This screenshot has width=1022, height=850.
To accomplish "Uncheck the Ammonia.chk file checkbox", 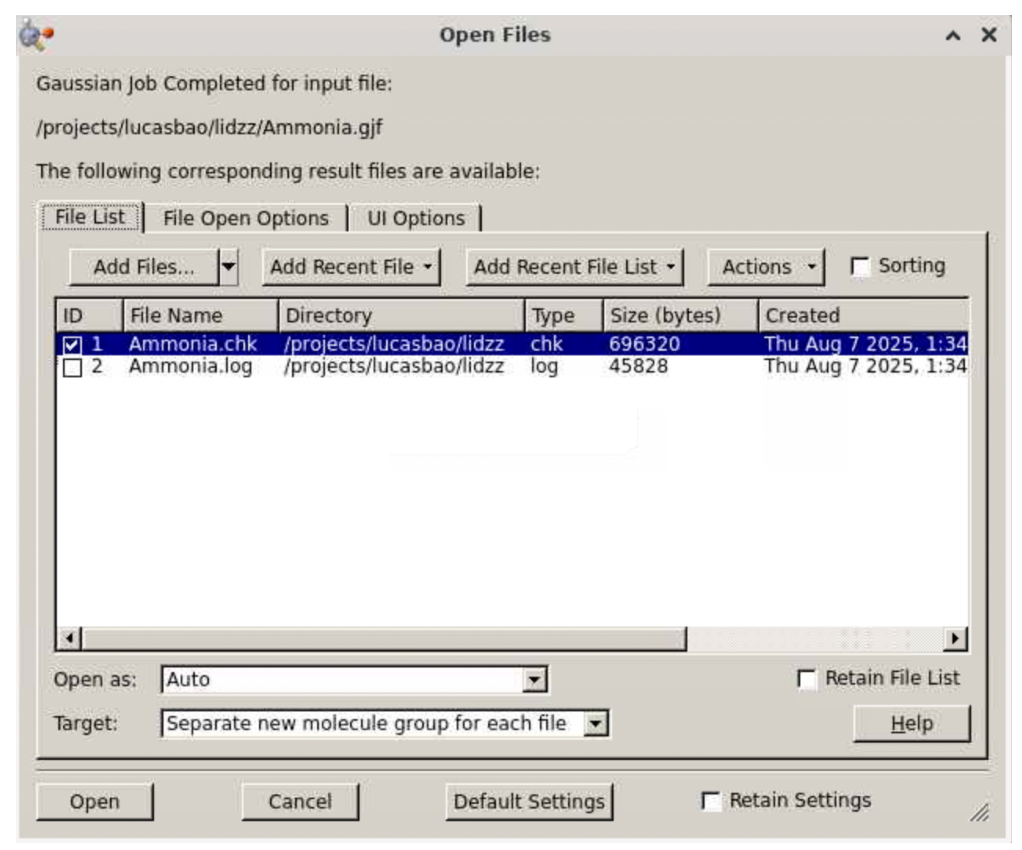I will pos(73,345).
